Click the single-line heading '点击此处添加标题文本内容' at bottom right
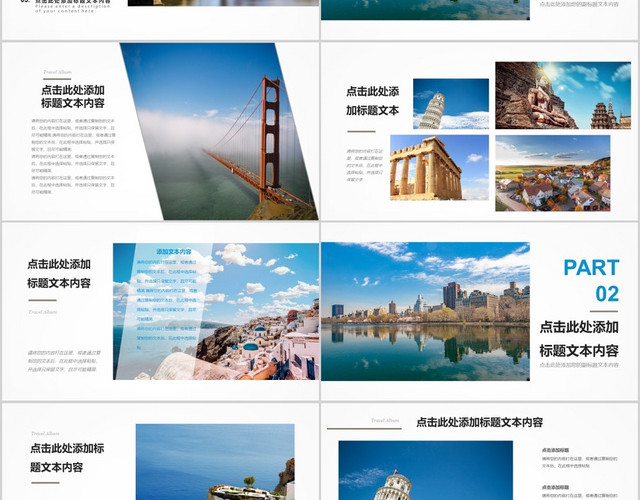This screenshot has width=640, height=500. pos(480,422)
